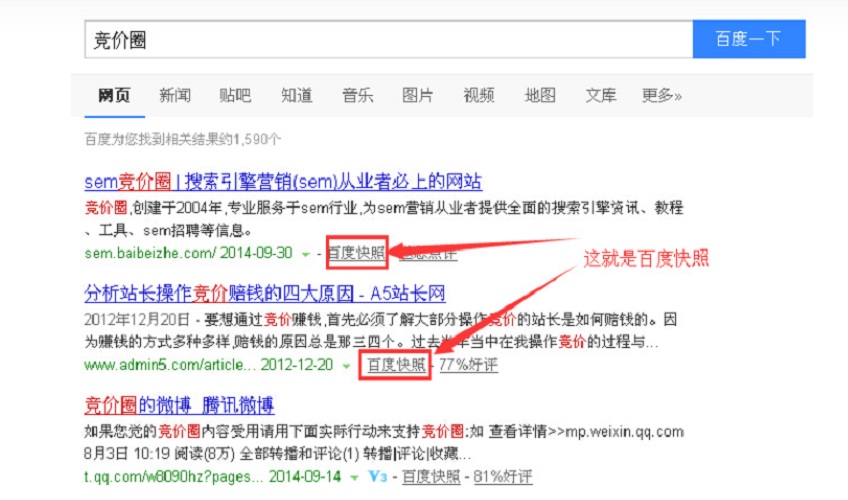Expand the 更多» tab options
This screenshot has width=848, height=500.
pyautogui.click(x=661, y=96)
